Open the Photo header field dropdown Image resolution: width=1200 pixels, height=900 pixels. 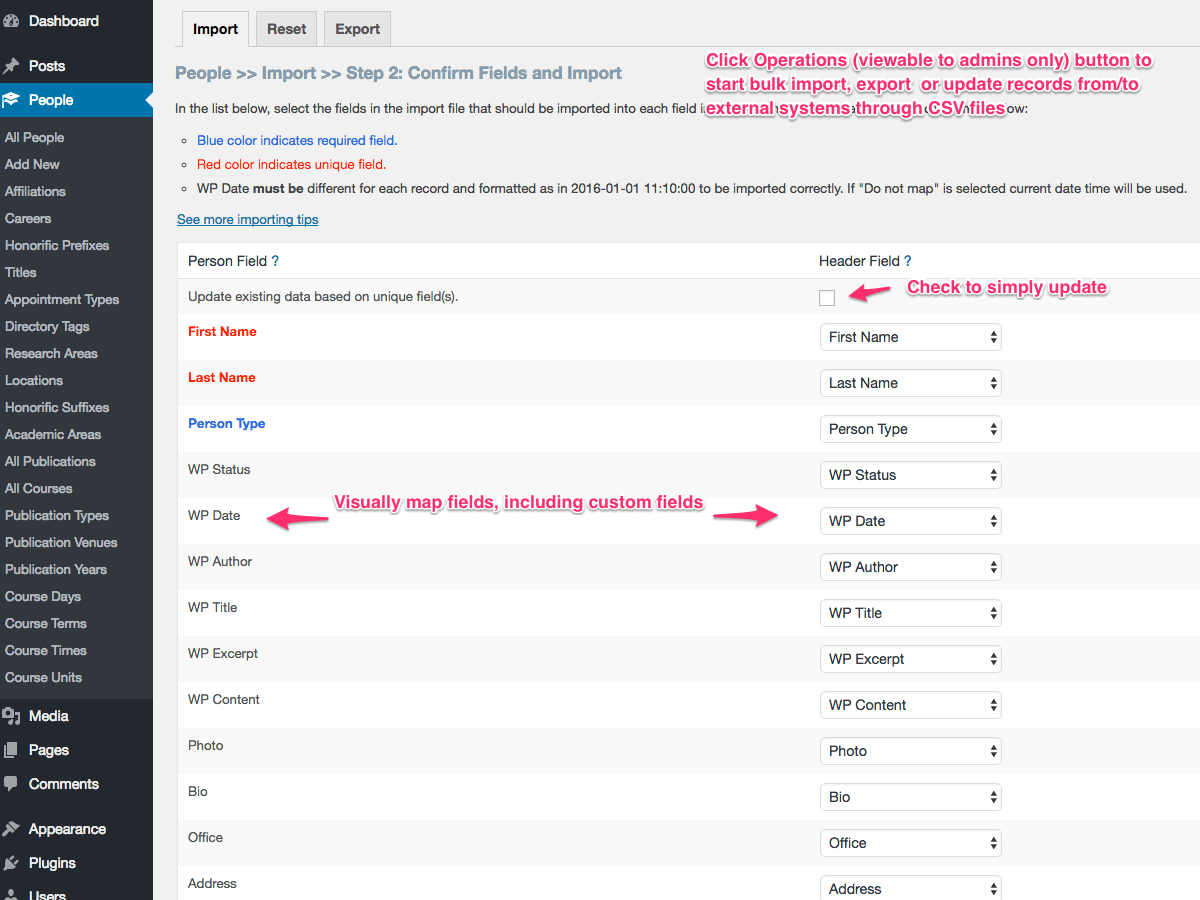tap(910, 751)
